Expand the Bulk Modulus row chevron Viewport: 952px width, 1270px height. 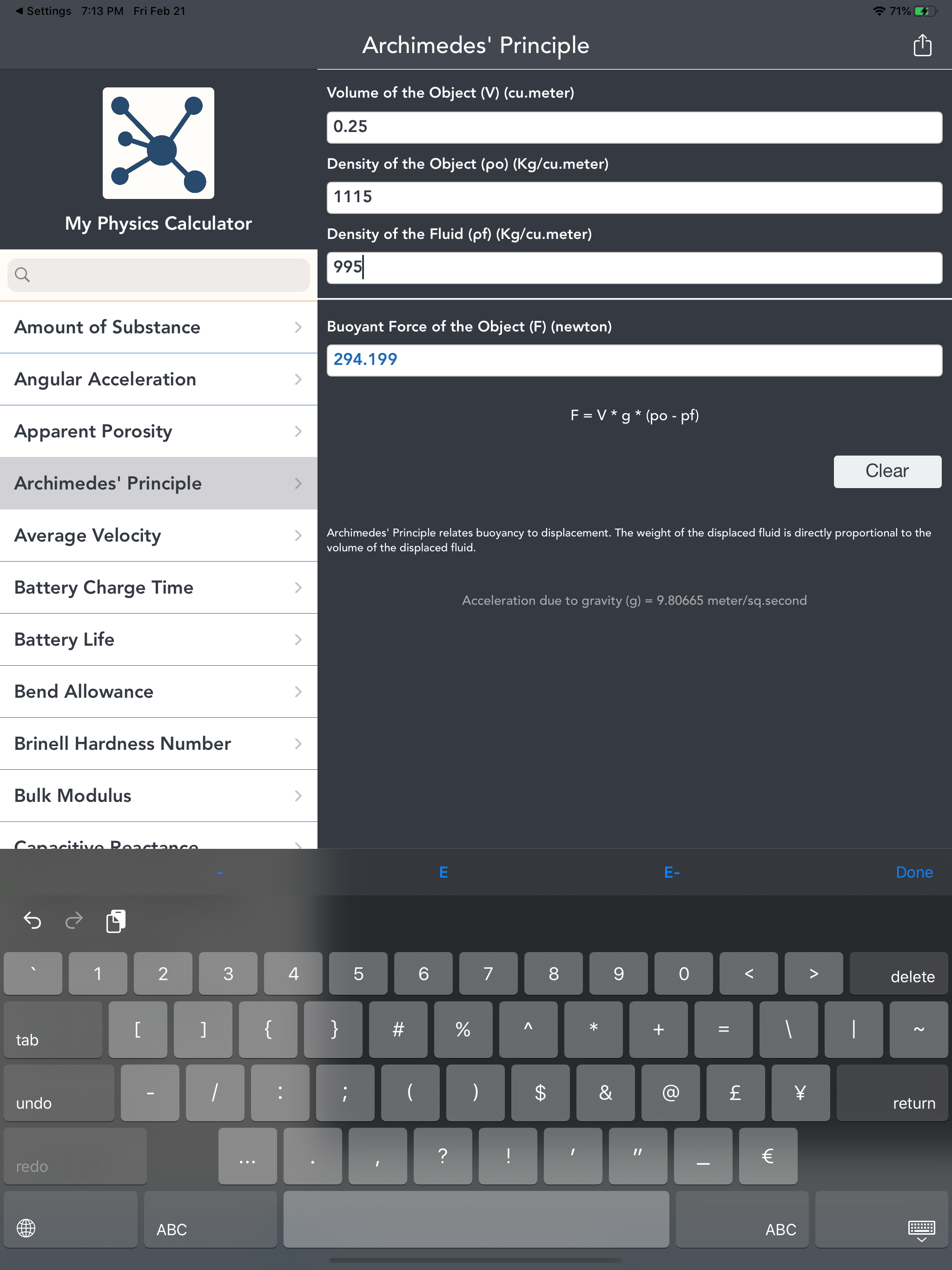click(297, 796)
